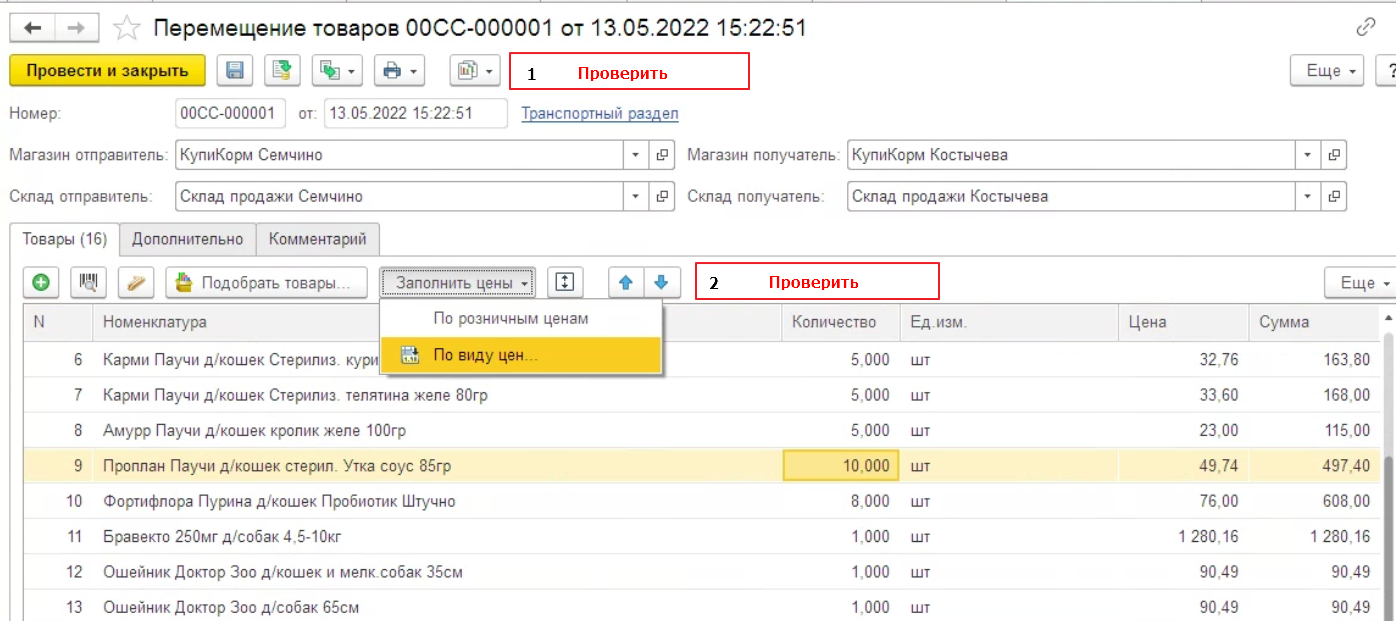This screenshot has width=1396, height=621.
Task: Click the post document icon
Action: pos(283,71)
